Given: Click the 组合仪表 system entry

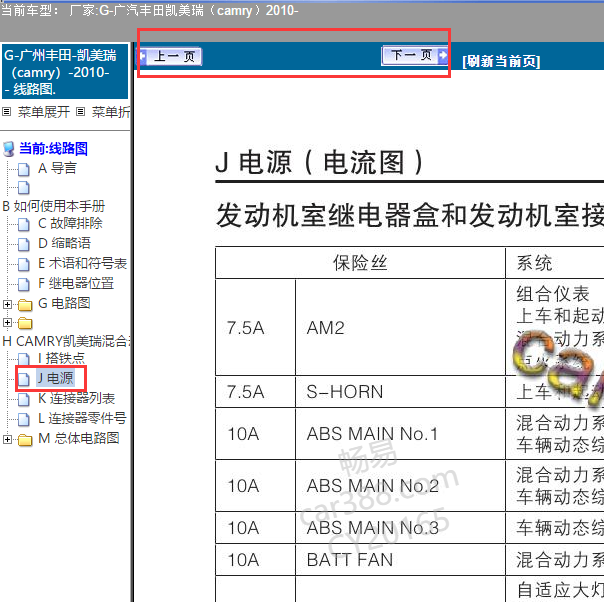Looking at the screenshot, I should coord(552,294).
